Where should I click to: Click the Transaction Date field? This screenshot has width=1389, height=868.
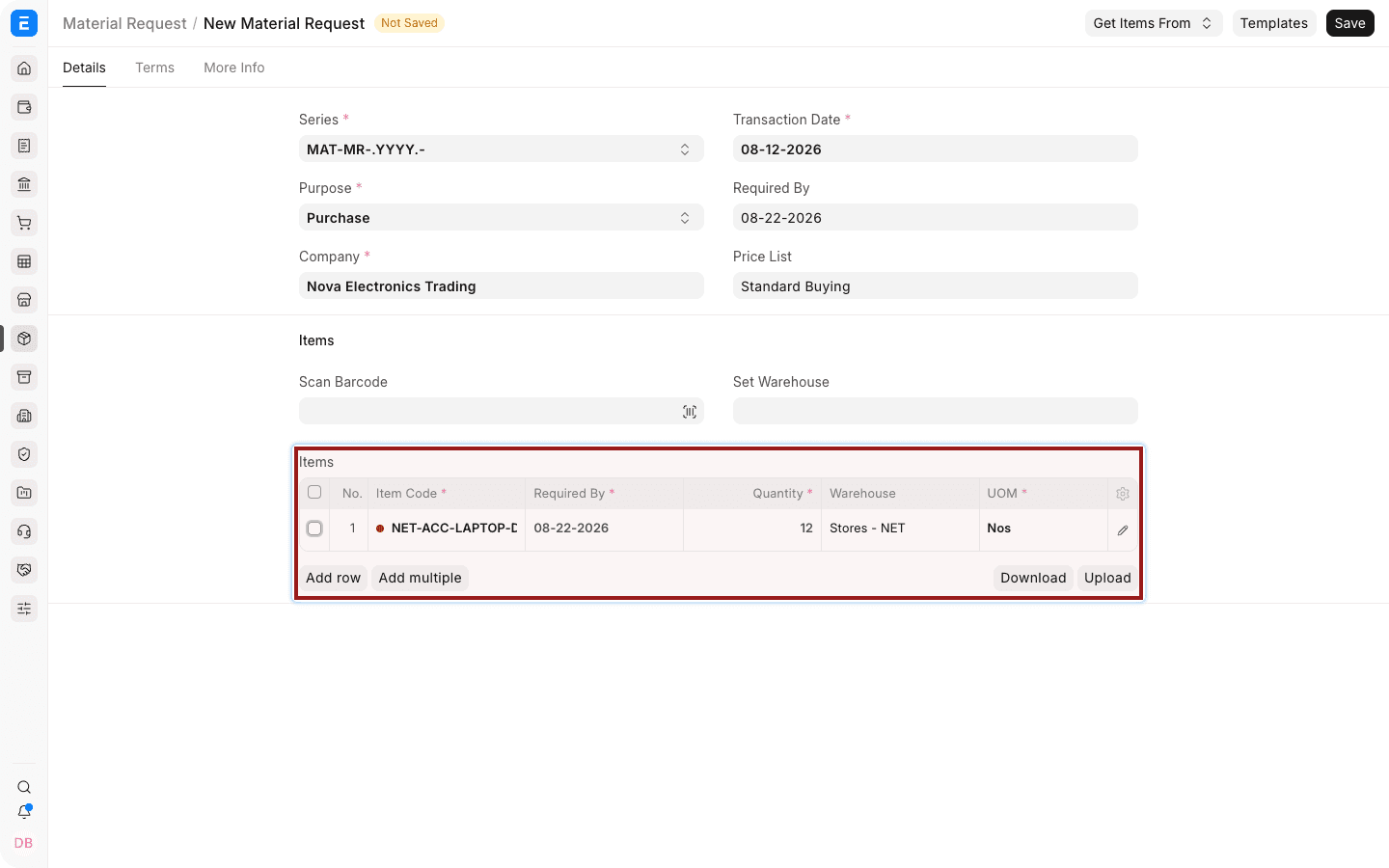click(x=936, y=149)
